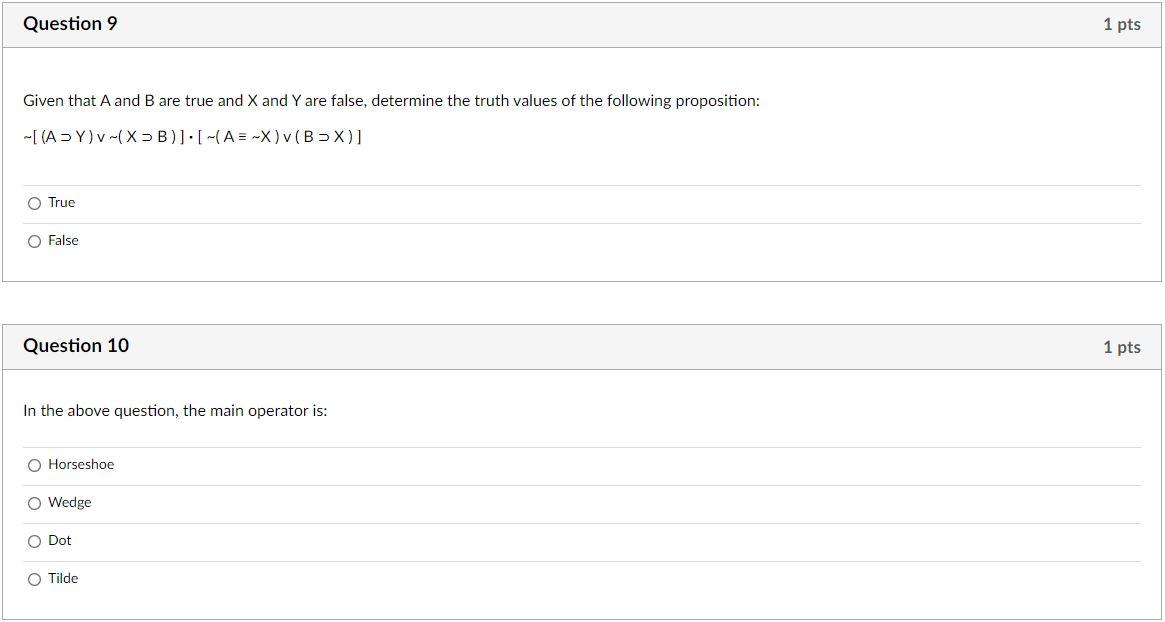Click the word True answer label
Screen dimensions: 1165x622
62,203
